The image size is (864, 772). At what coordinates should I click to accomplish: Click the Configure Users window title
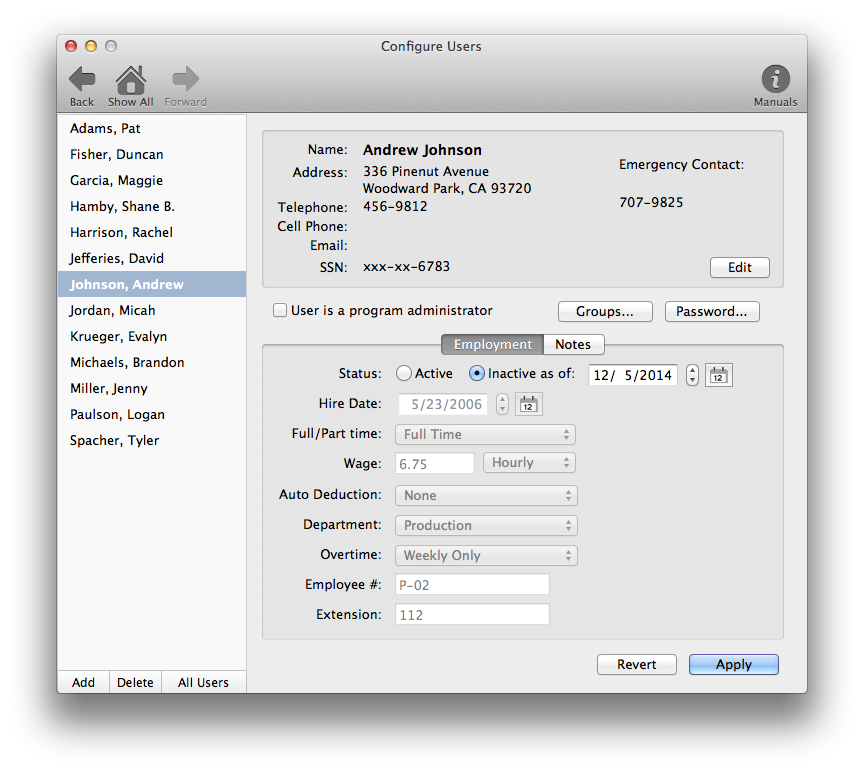(431, 46)
